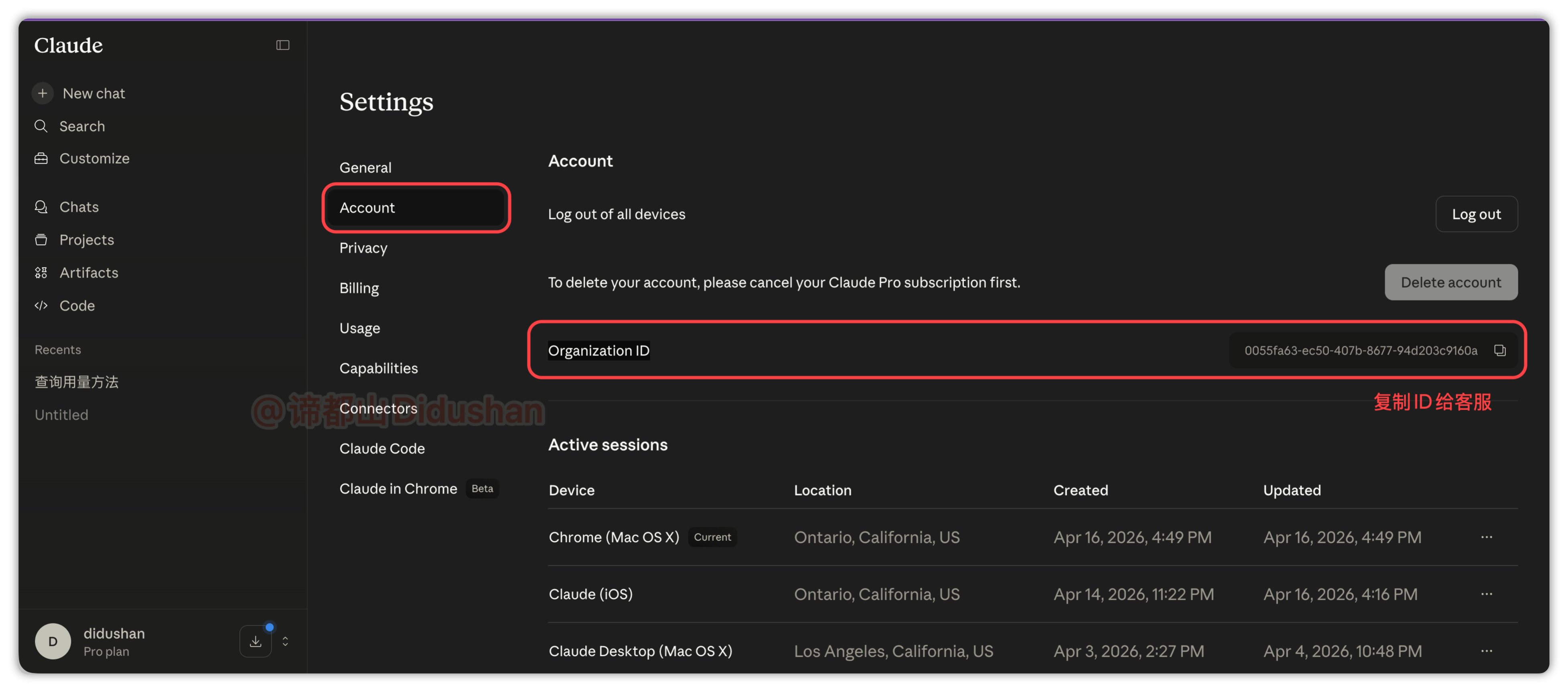Open options menu for Claude (iOS) session
1568x692 pixels.
1487,594
